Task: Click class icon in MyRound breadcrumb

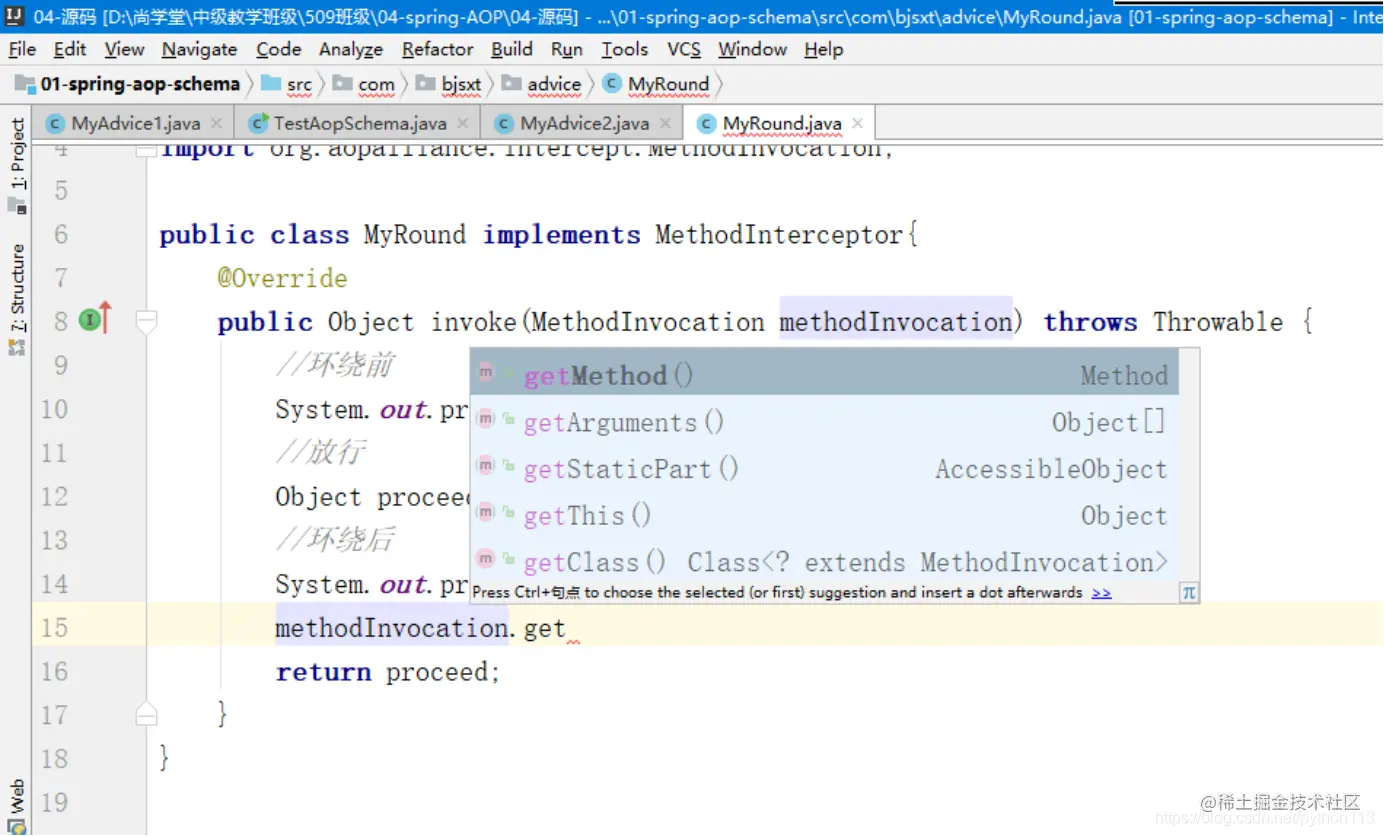Action: tap(612, 84)
